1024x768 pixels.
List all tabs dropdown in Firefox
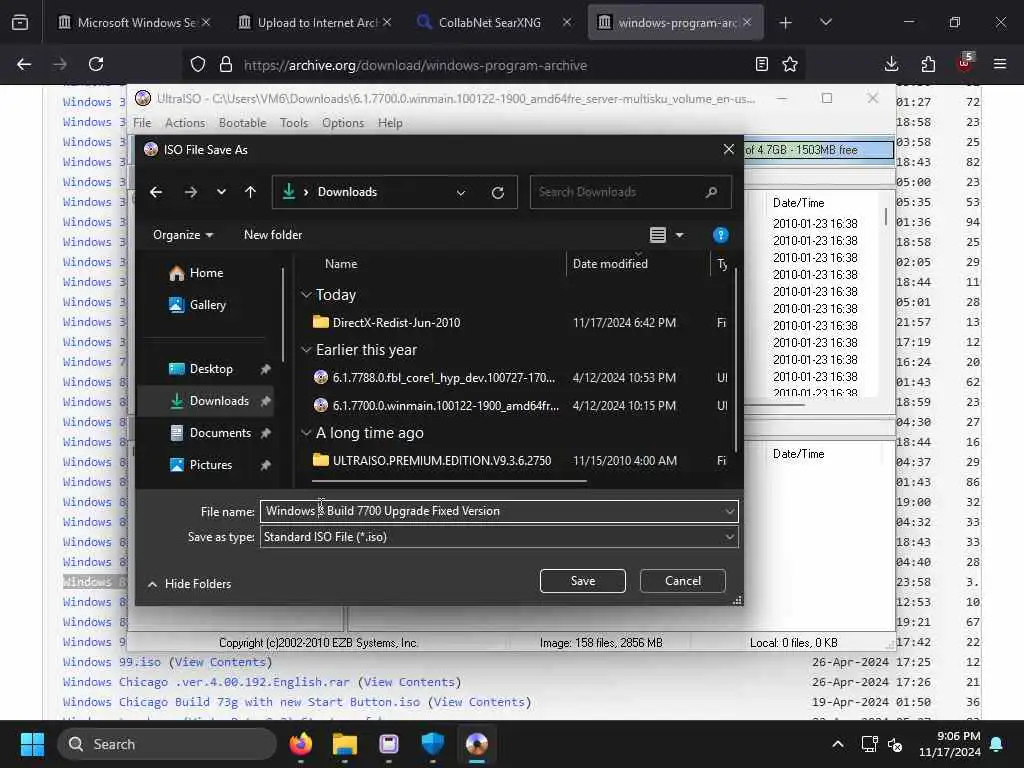coord(825,23)
